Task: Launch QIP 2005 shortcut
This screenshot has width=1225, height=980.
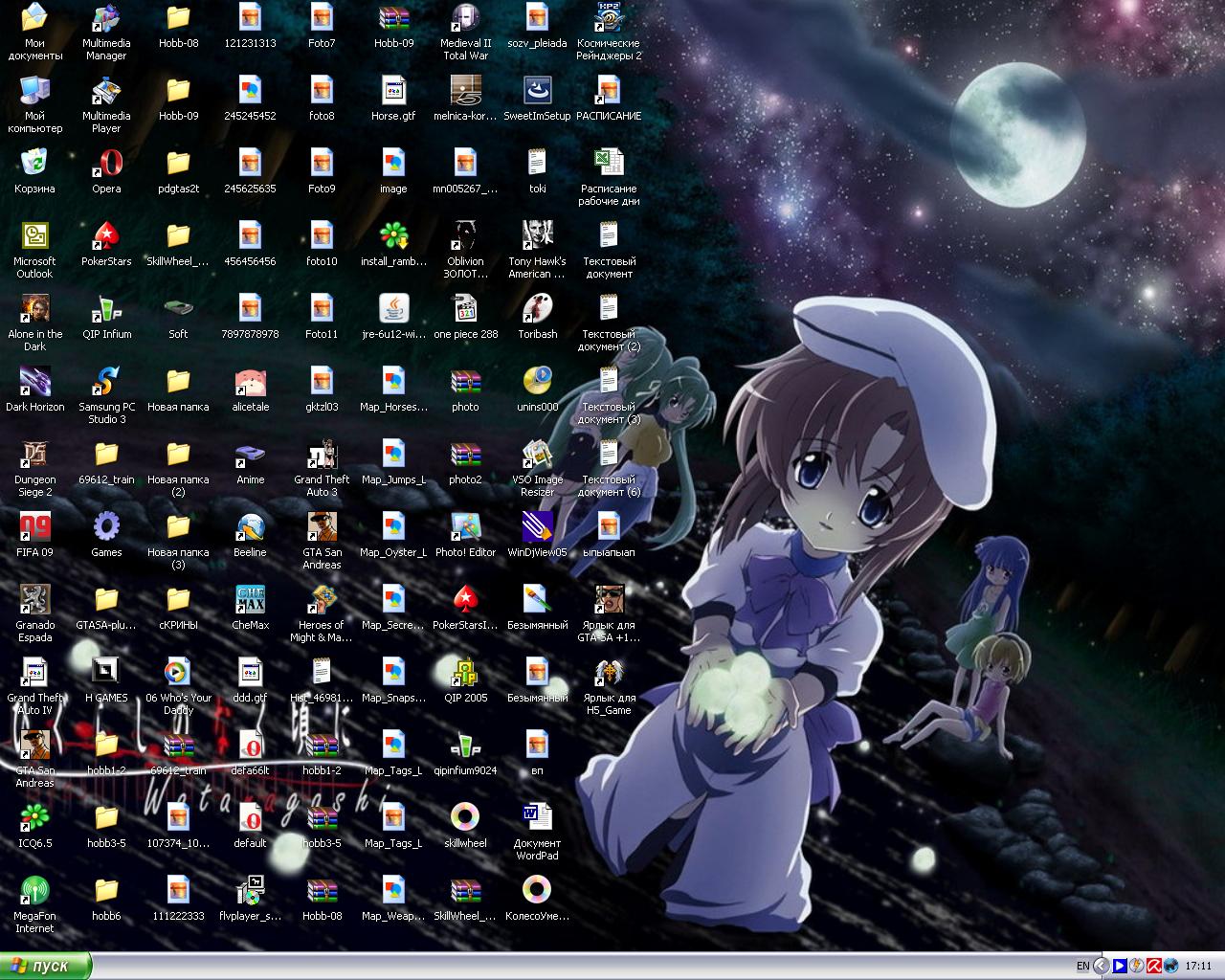Action: [465, 672]
